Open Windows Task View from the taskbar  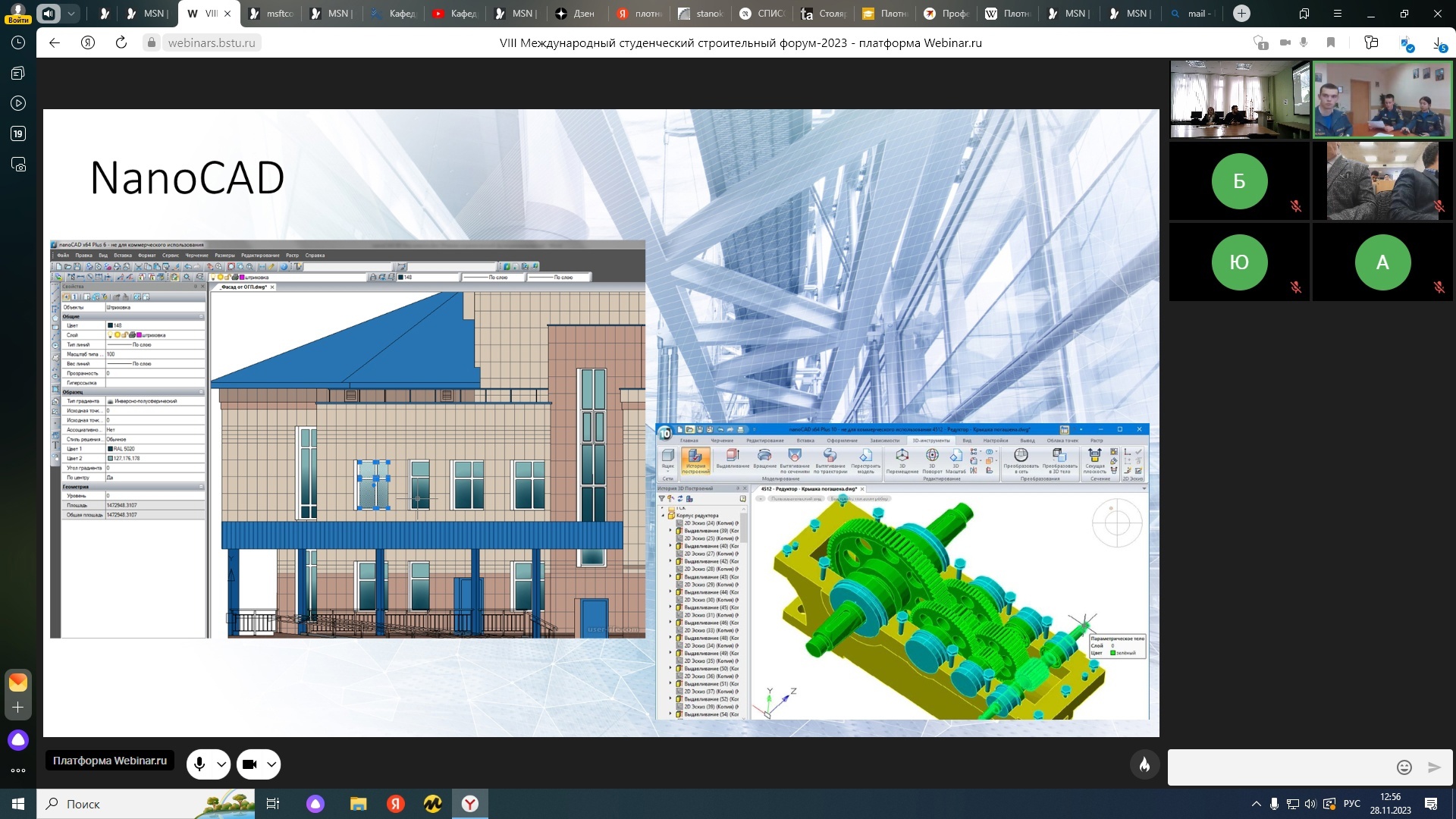pyautogui.click(x=273, y=804)
